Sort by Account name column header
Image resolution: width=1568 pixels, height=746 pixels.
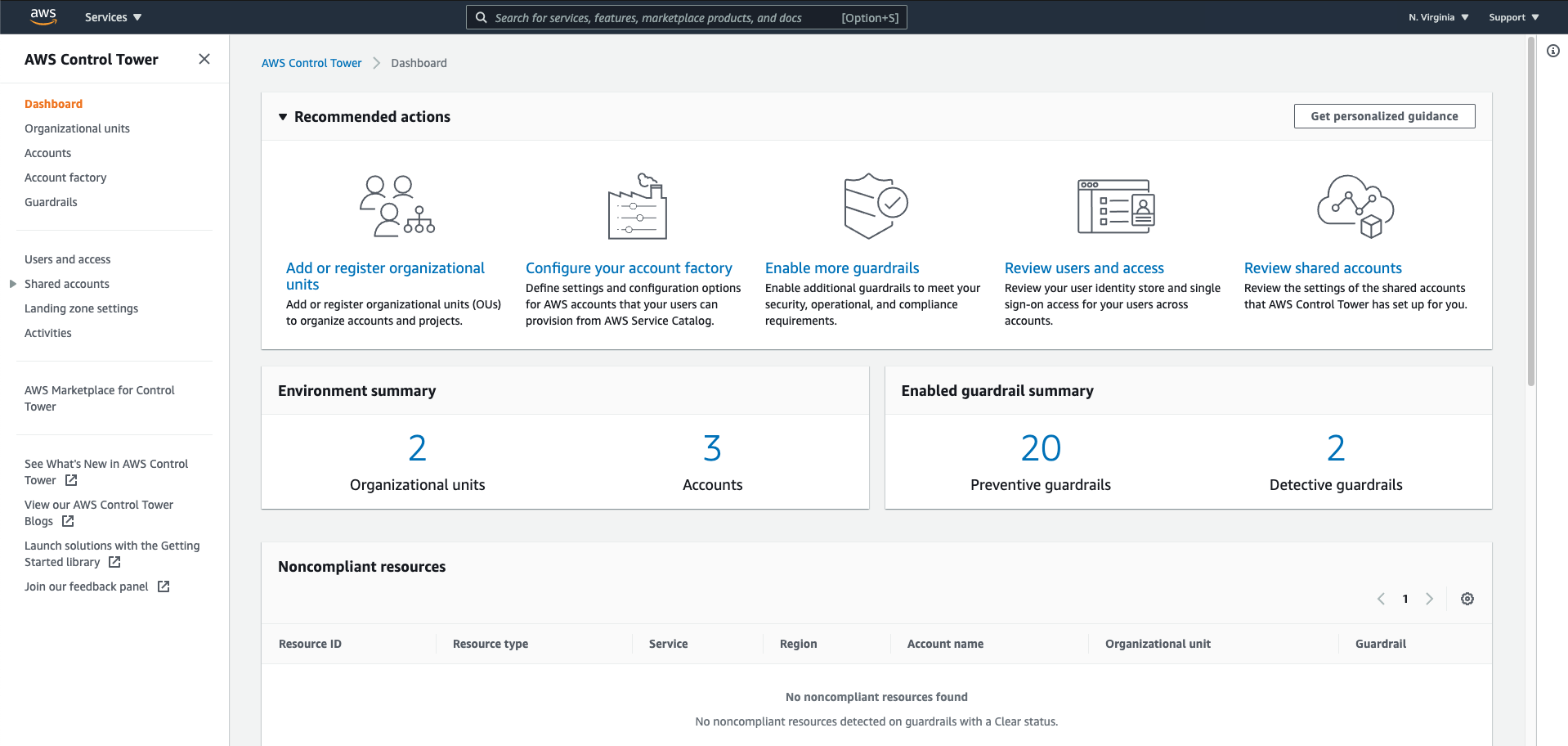click(x=945, y=644)
